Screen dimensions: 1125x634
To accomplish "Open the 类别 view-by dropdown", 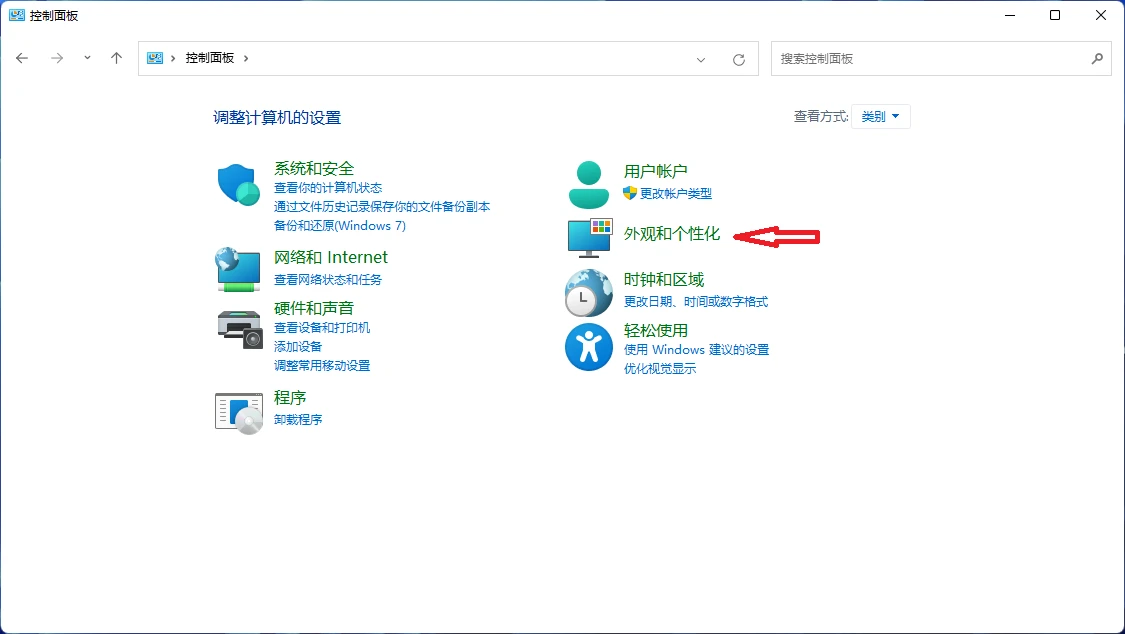I will (880, 116).
